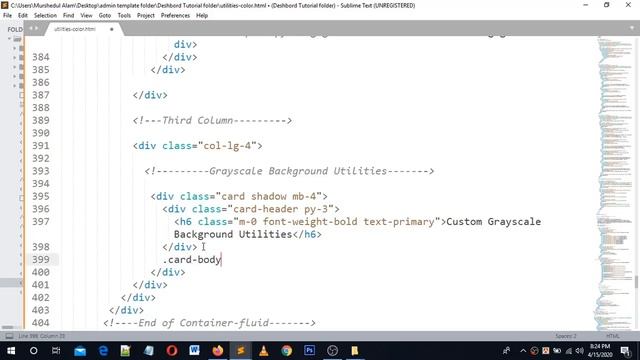This screenshot has height=360, width=640.
Task: Switch to Firefox in taskbar
Action: point(218,351)
